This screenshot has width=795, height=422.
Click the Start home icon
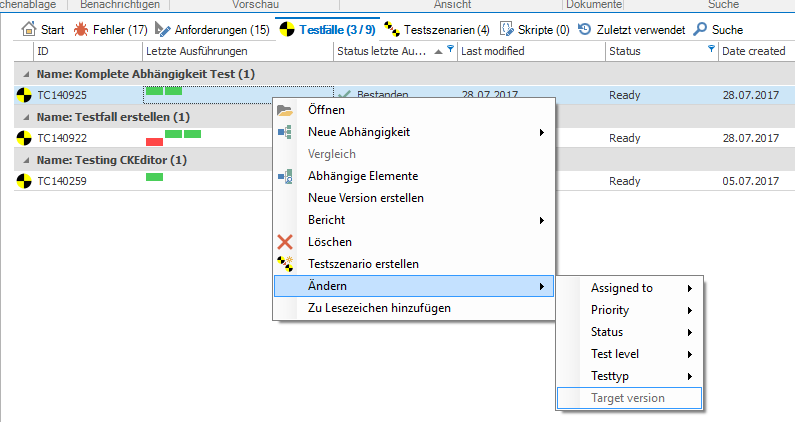pos(28,30)
